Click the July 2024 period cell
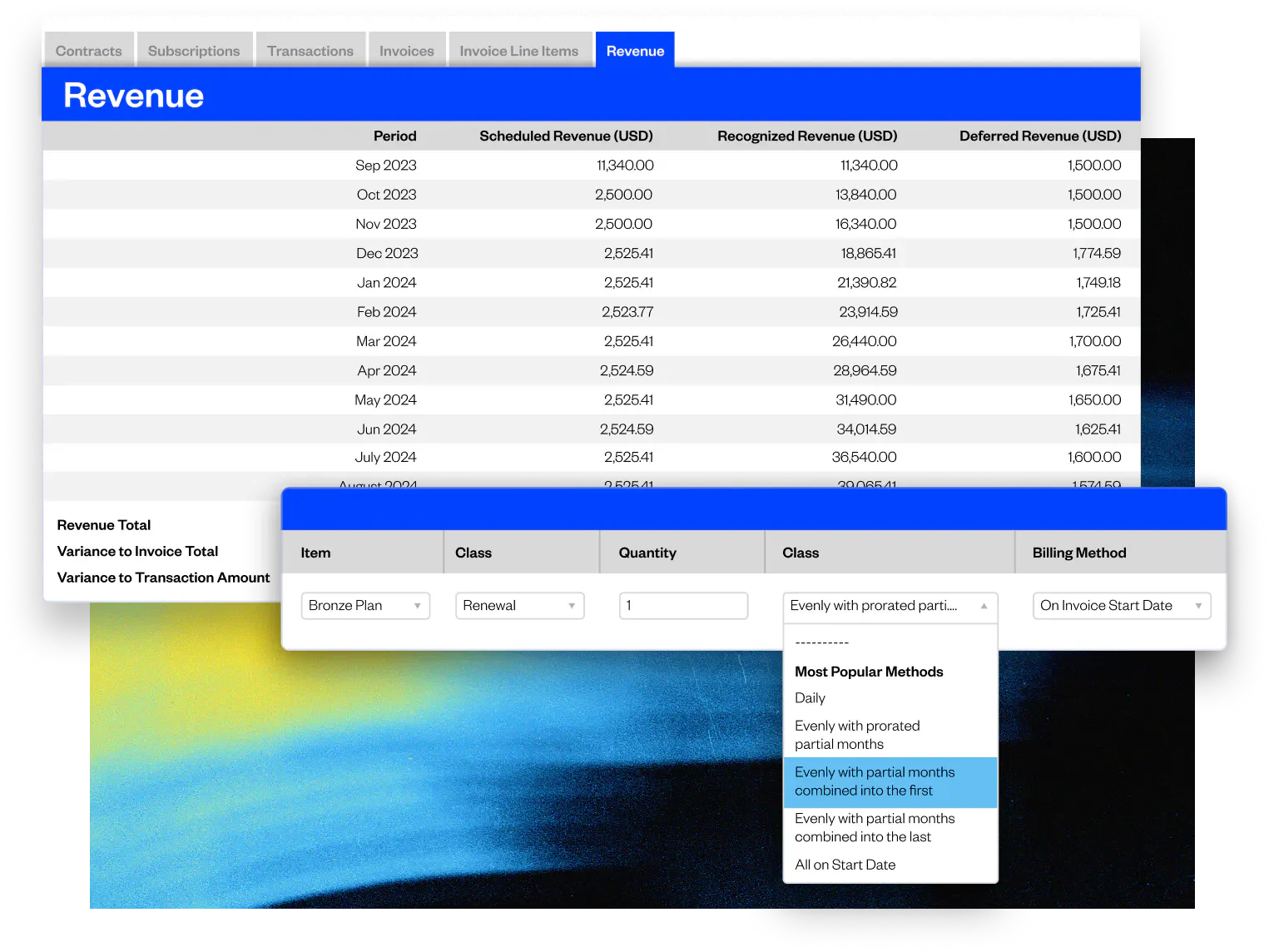1269x952 pixels. (x=385, y=457)
